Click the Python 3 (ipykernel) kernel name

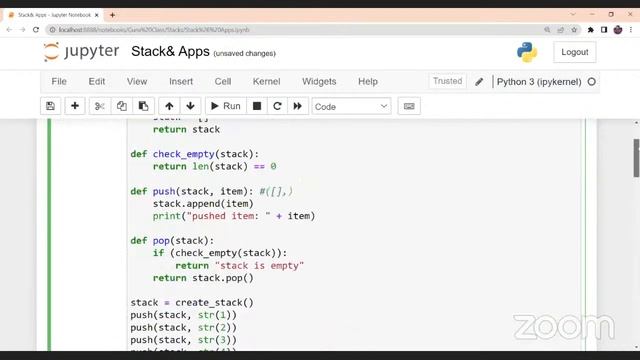(x=539, y=82)
